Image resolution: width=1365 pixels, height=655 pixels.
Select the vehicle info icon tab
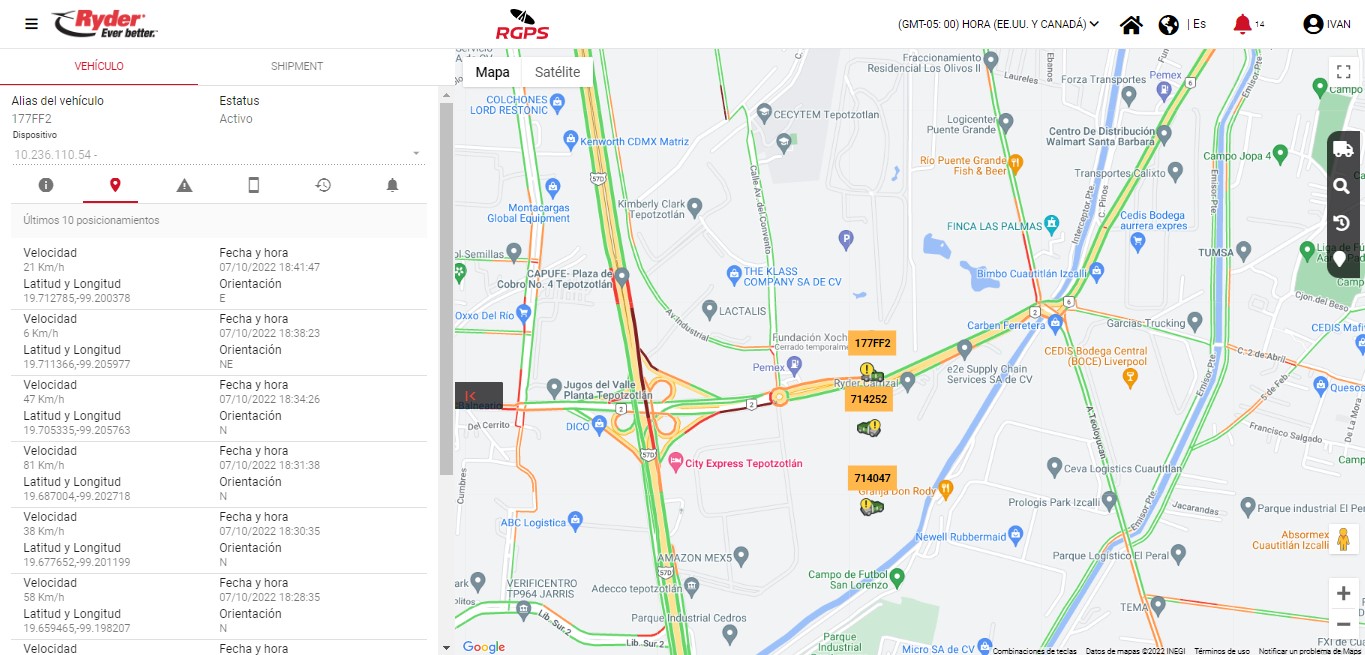click(x=46, y=185)
